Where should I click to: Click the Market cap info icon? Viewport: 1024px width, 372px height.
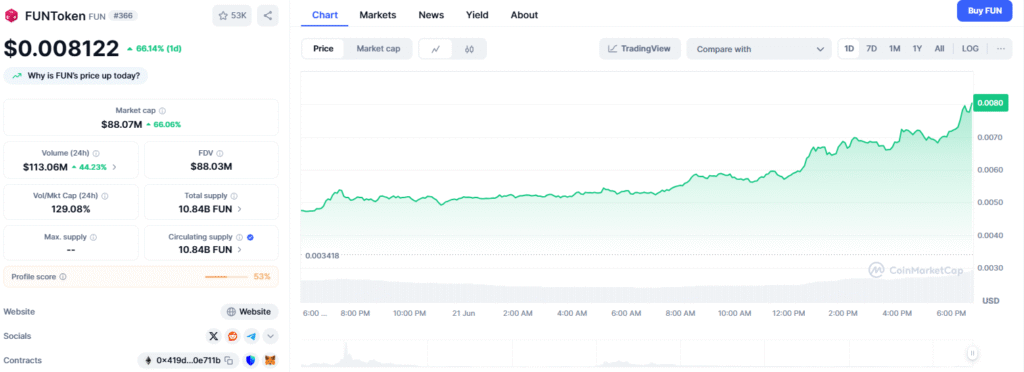[x=163, y=111]
